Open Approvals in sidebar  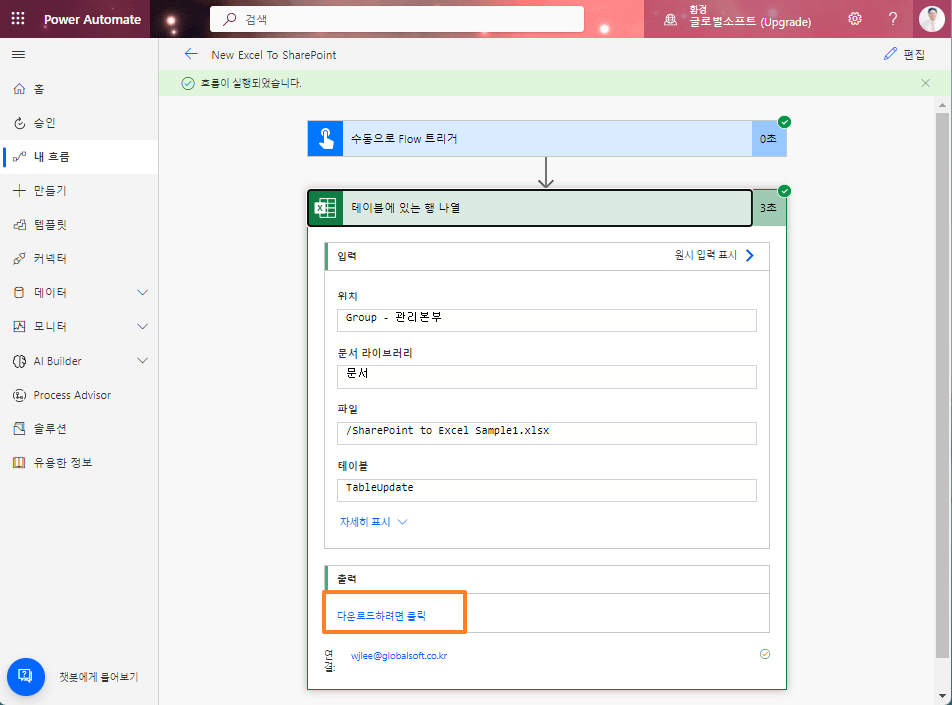(x=79, y=123)
